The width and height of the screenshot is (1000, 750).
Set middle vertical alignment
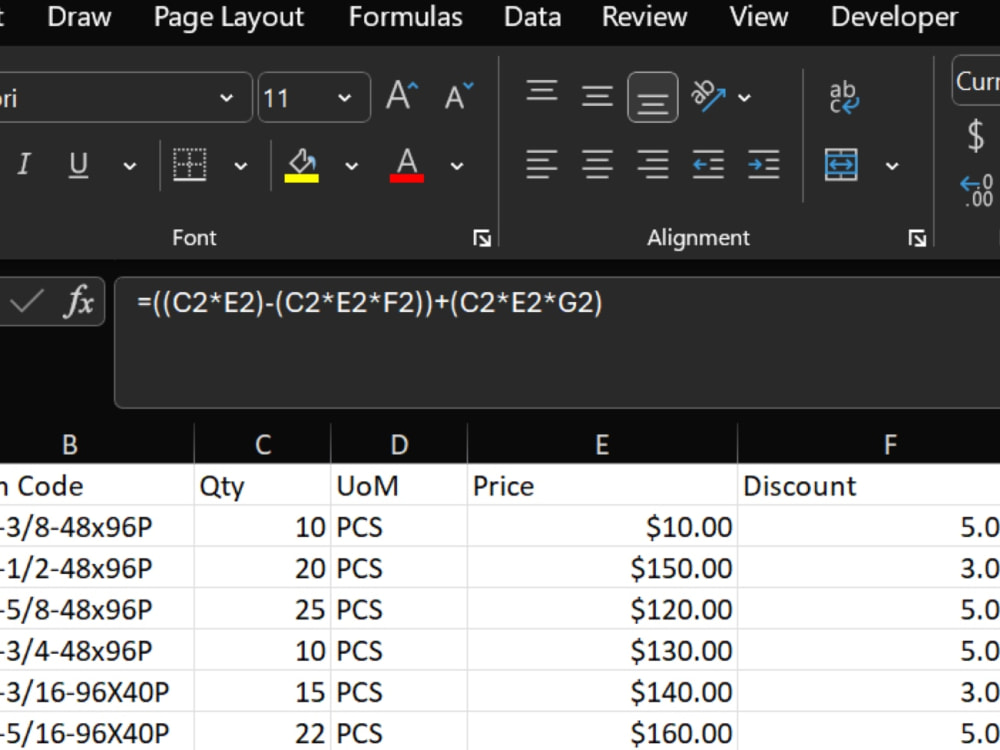598,96
